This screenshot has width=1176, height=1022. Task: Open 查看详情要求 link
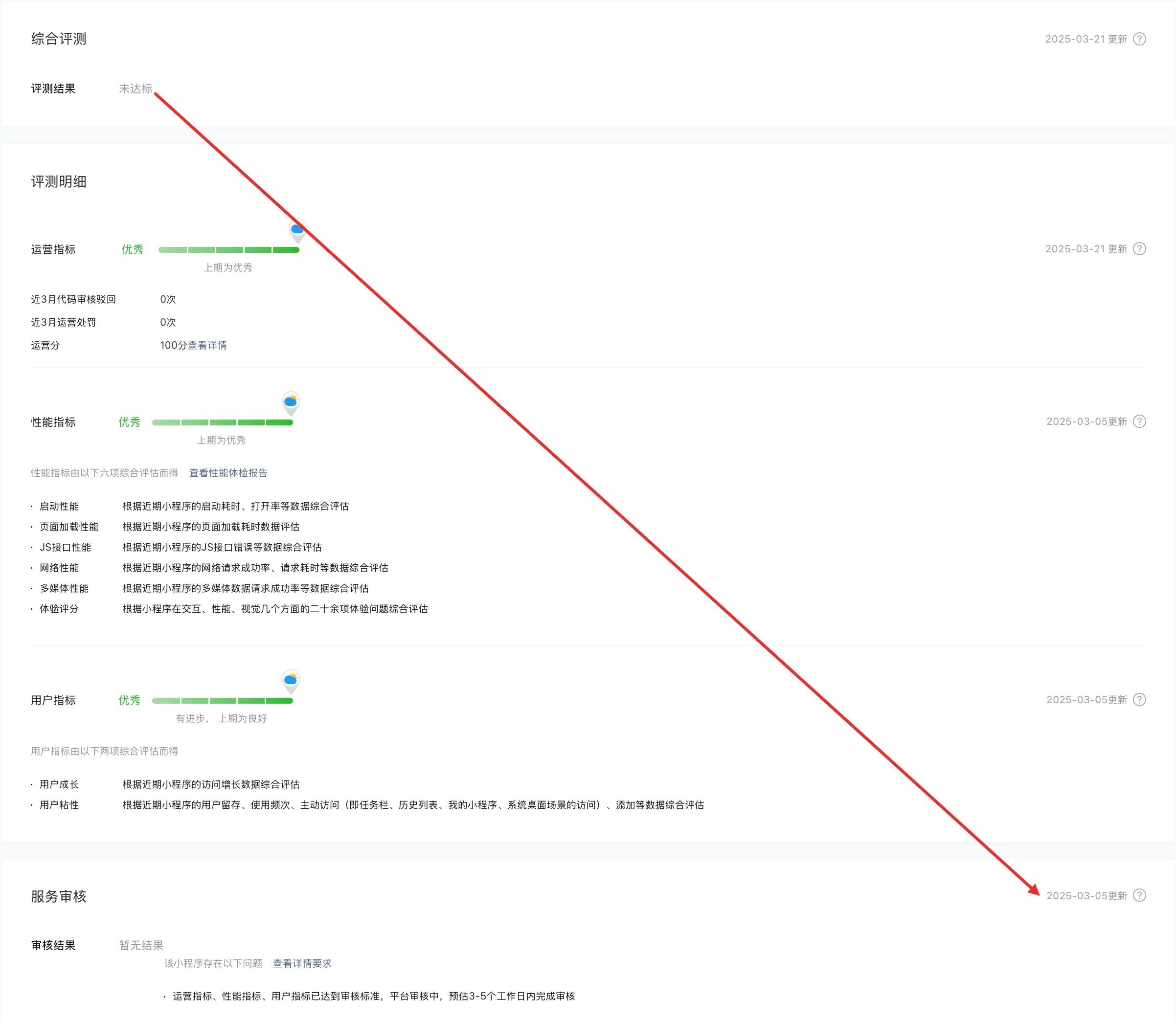[302, 963]
